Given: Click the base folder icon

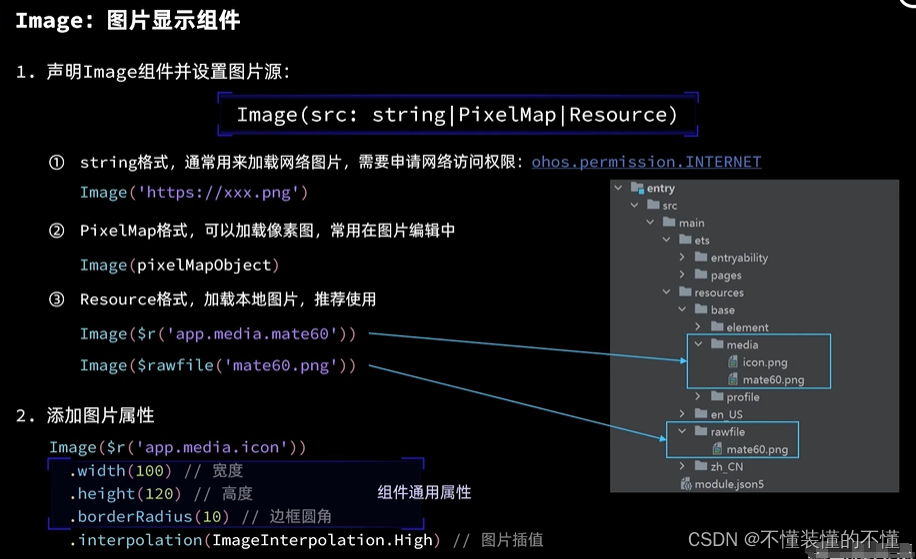Looking at the screenshot, I should [701, 309].
